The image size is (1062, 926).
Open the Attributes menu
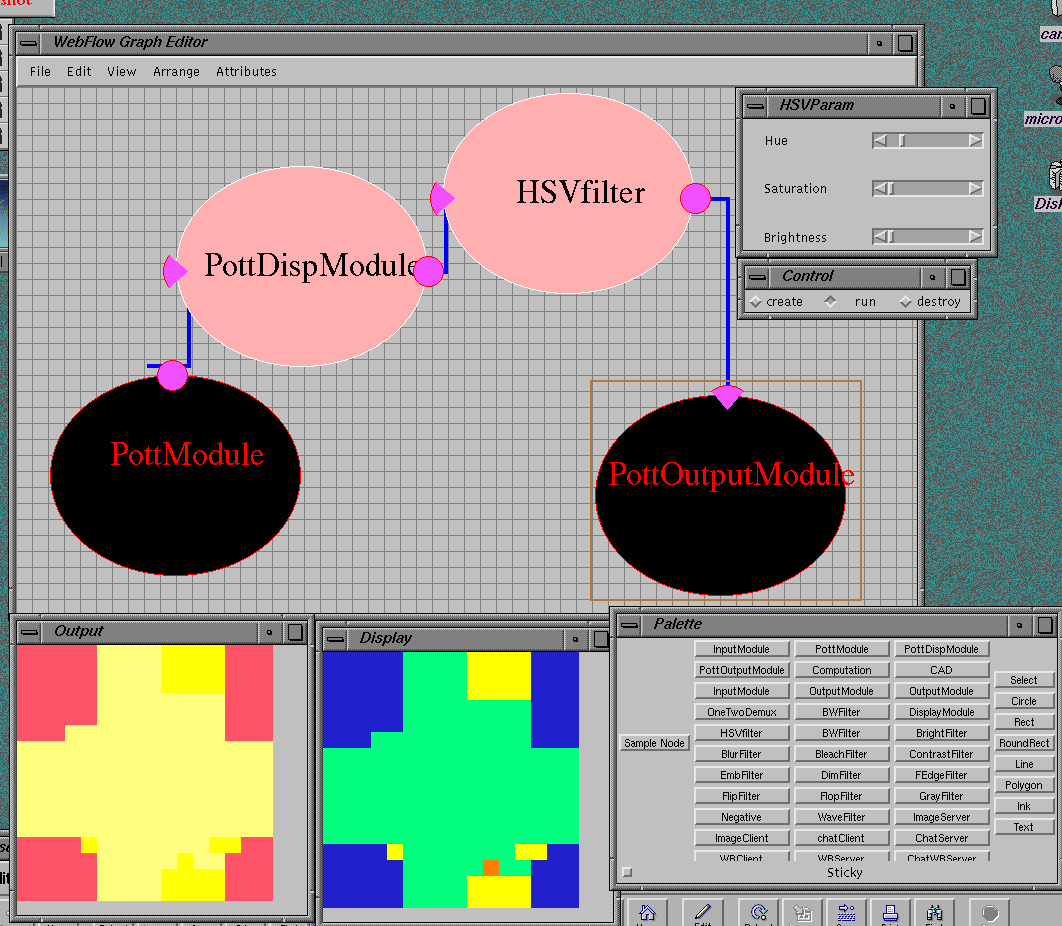pos(247,71)
